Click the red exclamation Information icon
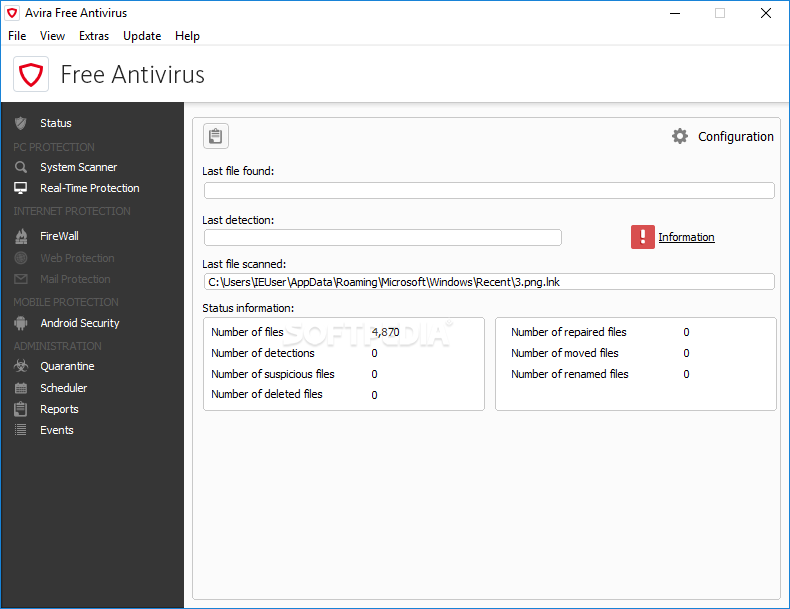The image size is (790, 609). tap(642, 237)
